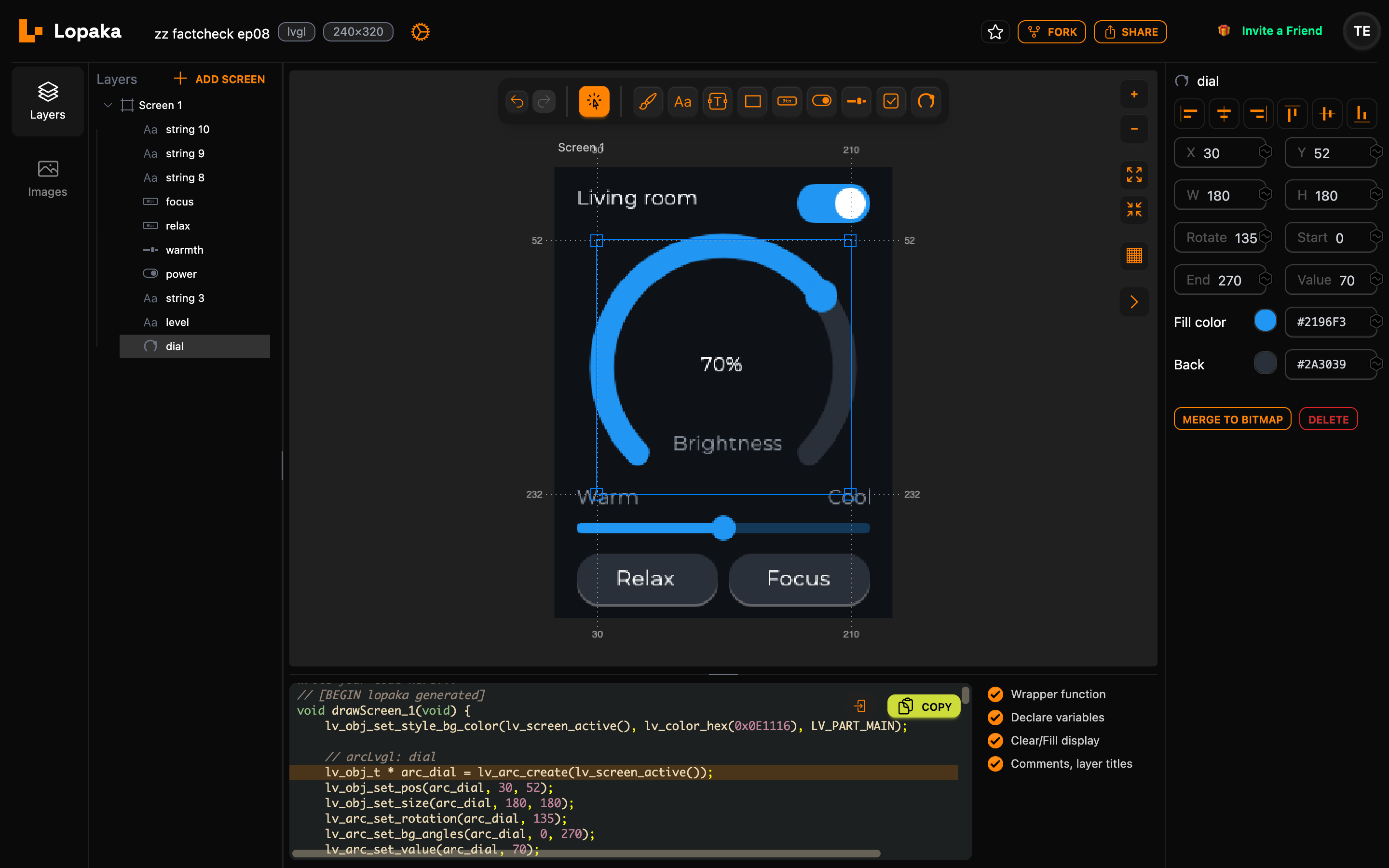Click MERGE TO BITMAP button
The height and width of the screenshot is (868, 1389).
point(1232,419)
